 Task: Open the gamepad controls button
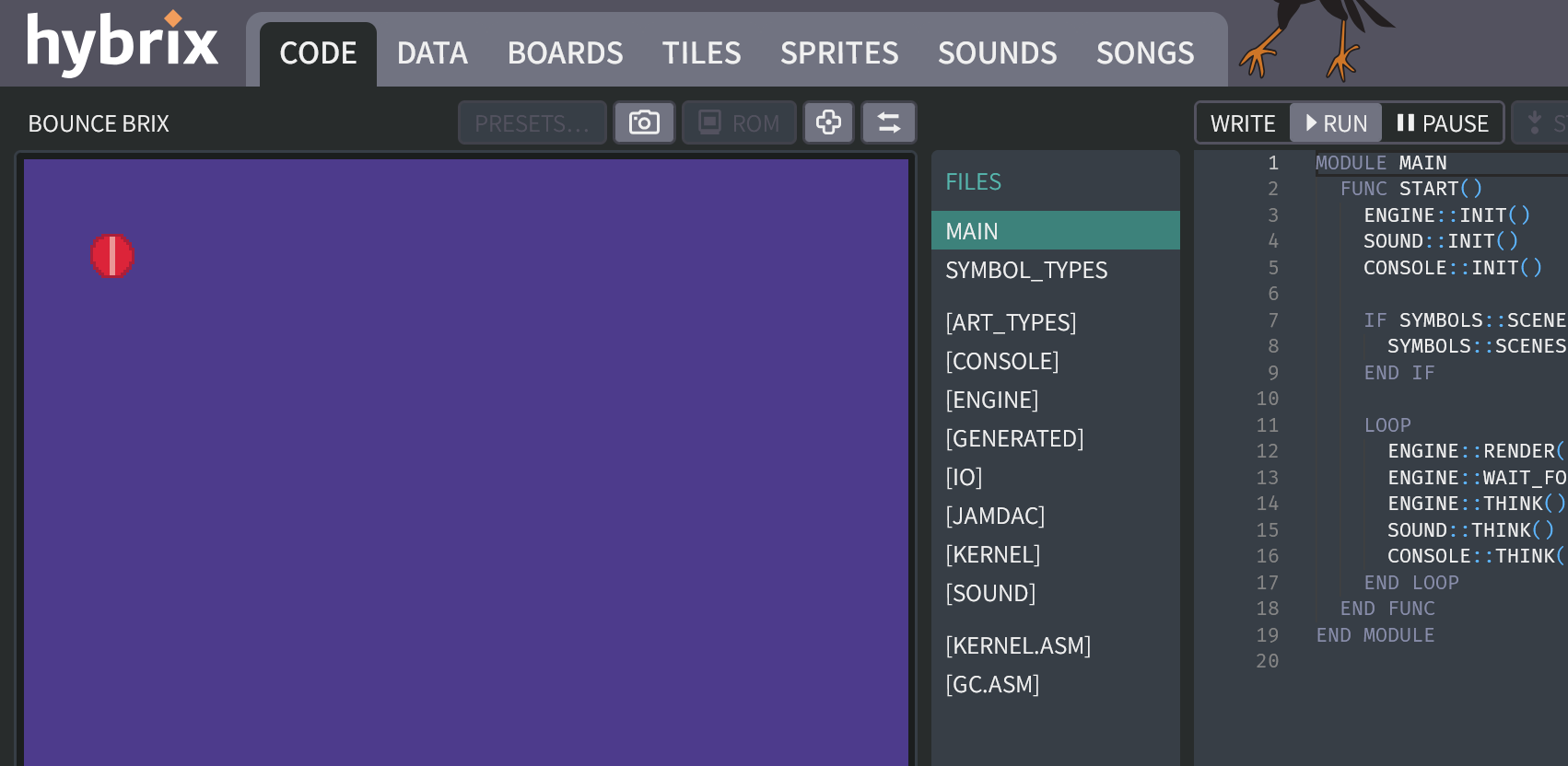coord(828,122)
